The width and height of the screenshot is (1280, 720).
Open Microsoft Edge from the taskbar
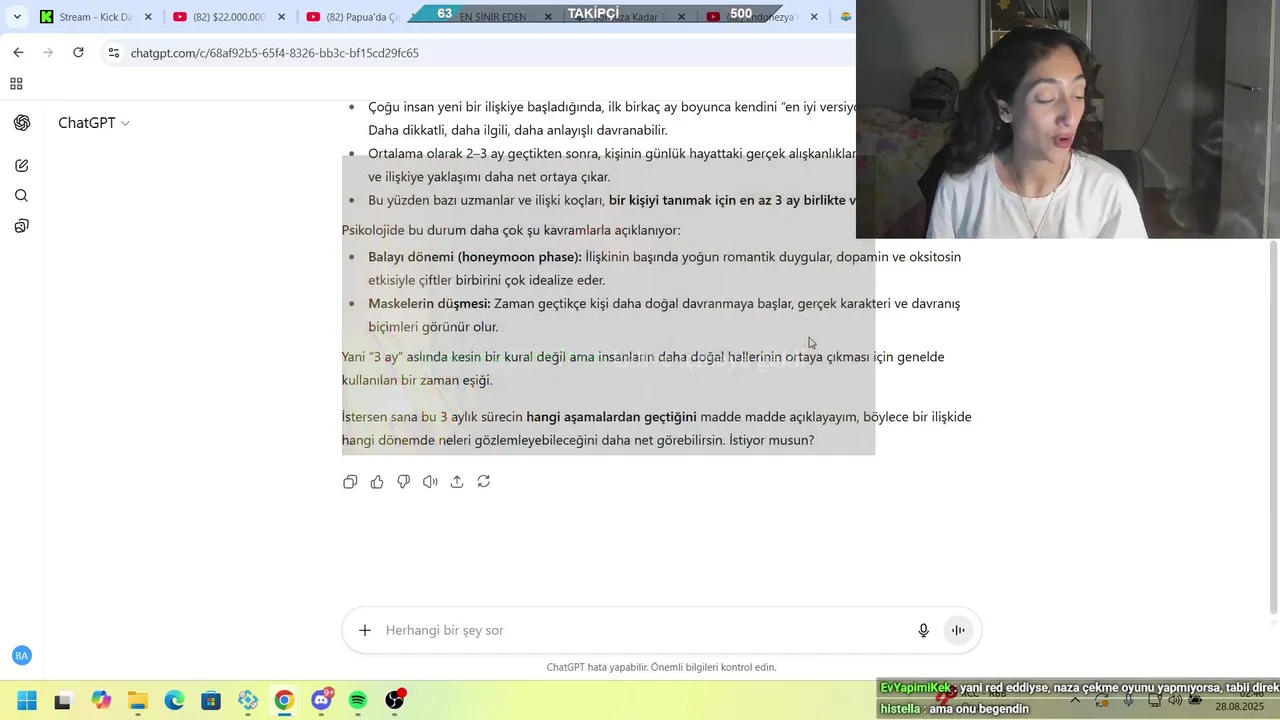pos(174,700)
